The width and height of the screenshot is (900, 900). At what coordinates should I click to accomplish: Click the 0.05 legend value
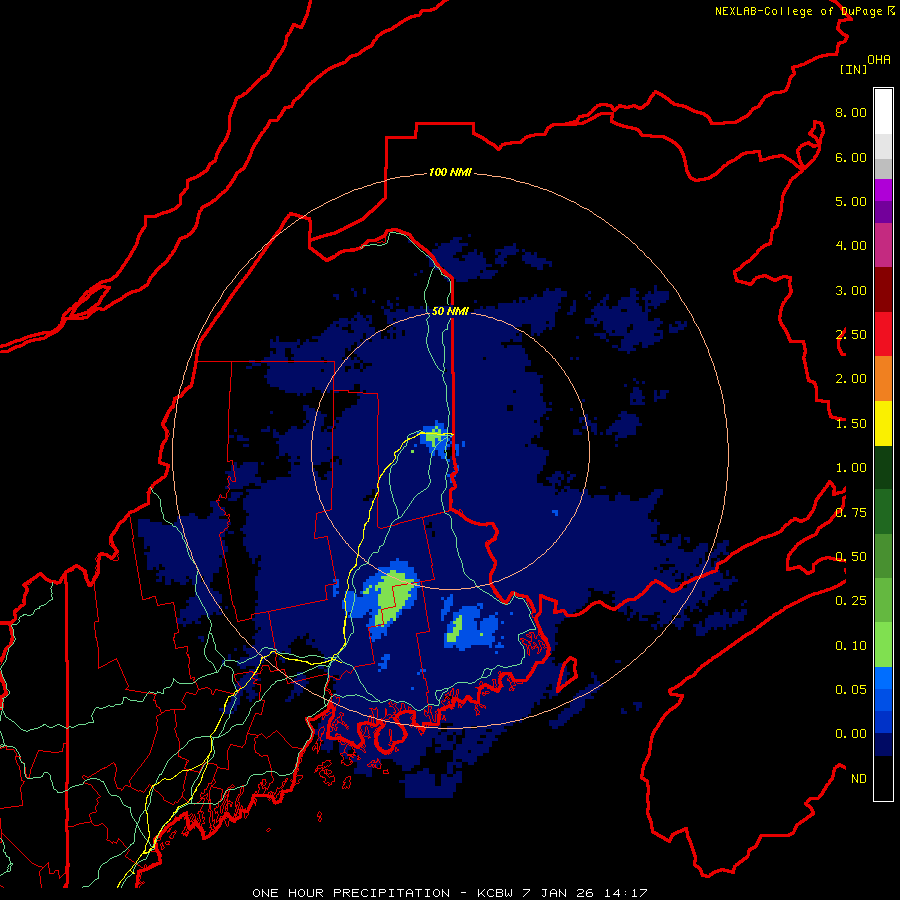pyautogui.click(x=851, y=690)
